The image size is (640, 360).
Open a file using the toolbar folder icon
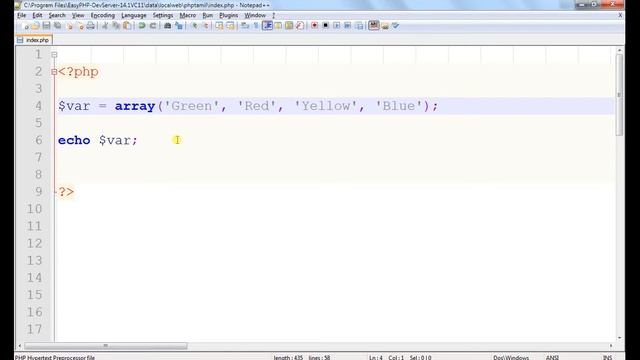click(x=36, y=26)
